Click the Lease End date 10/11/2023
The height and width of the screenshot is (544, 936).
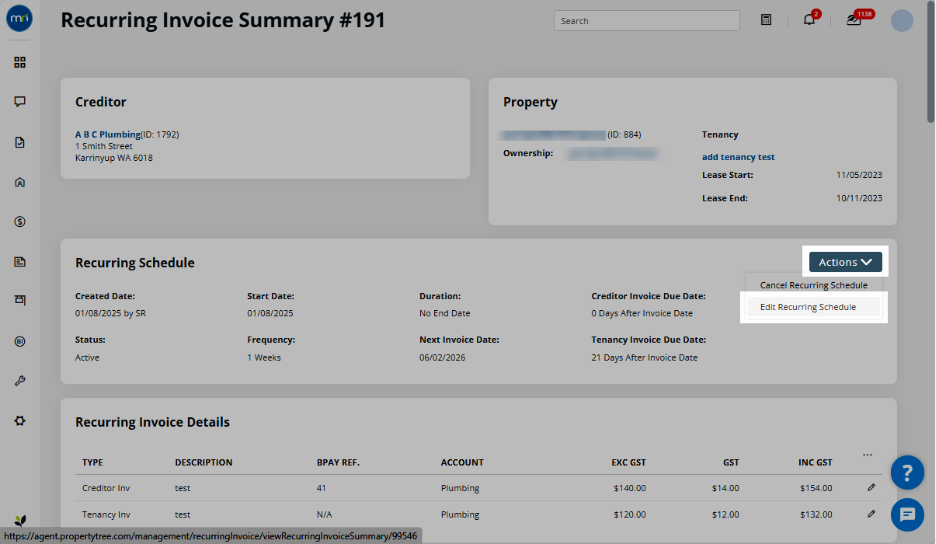pos(859,198)
